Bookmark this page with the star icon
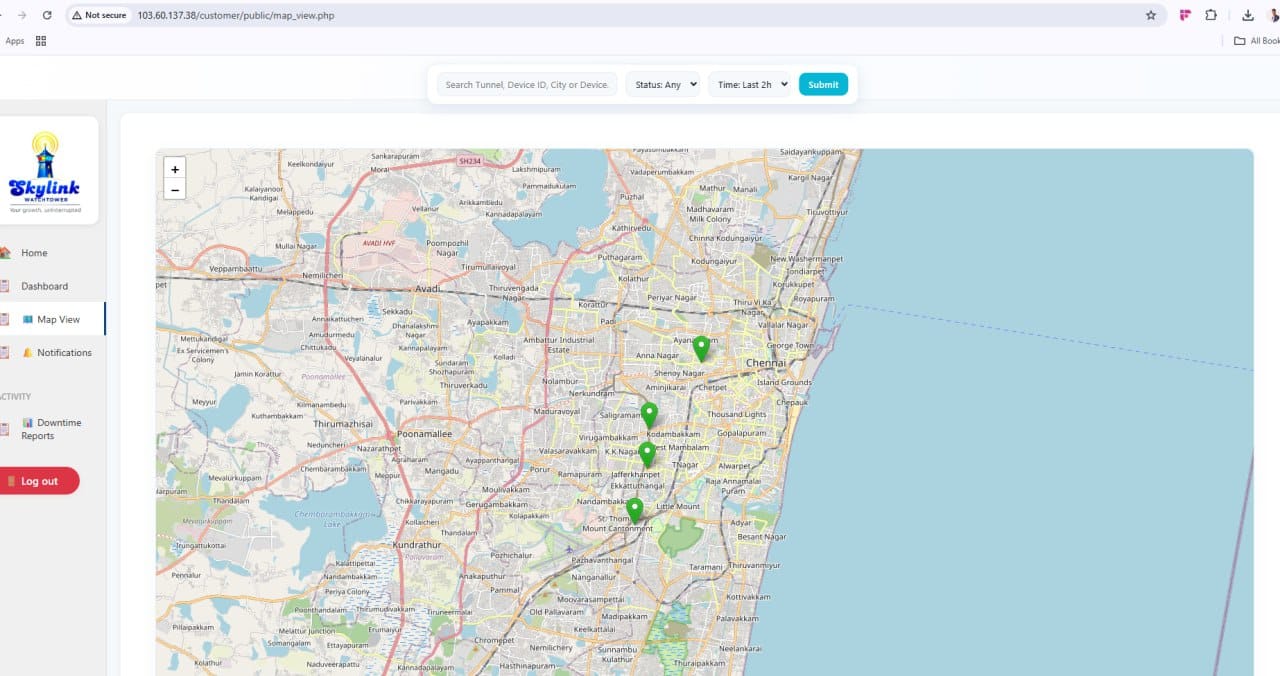Viewport: 1280px width, 676px height. point(1151,15)
